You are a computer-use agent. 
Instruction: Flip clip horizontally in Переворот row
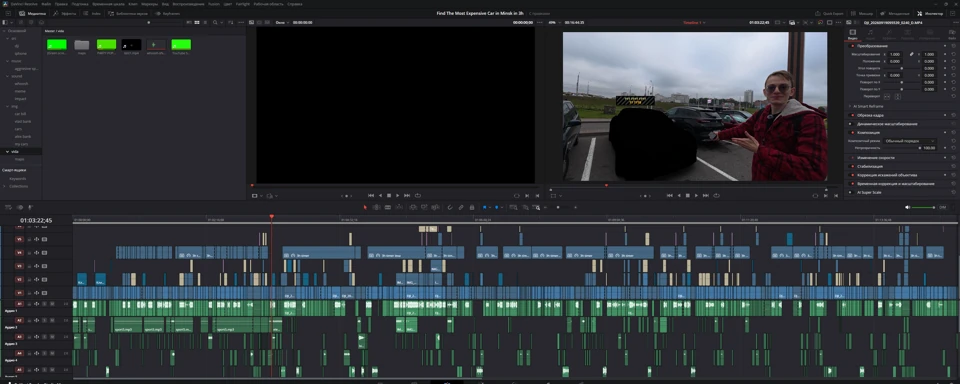[x=887, y=96]
